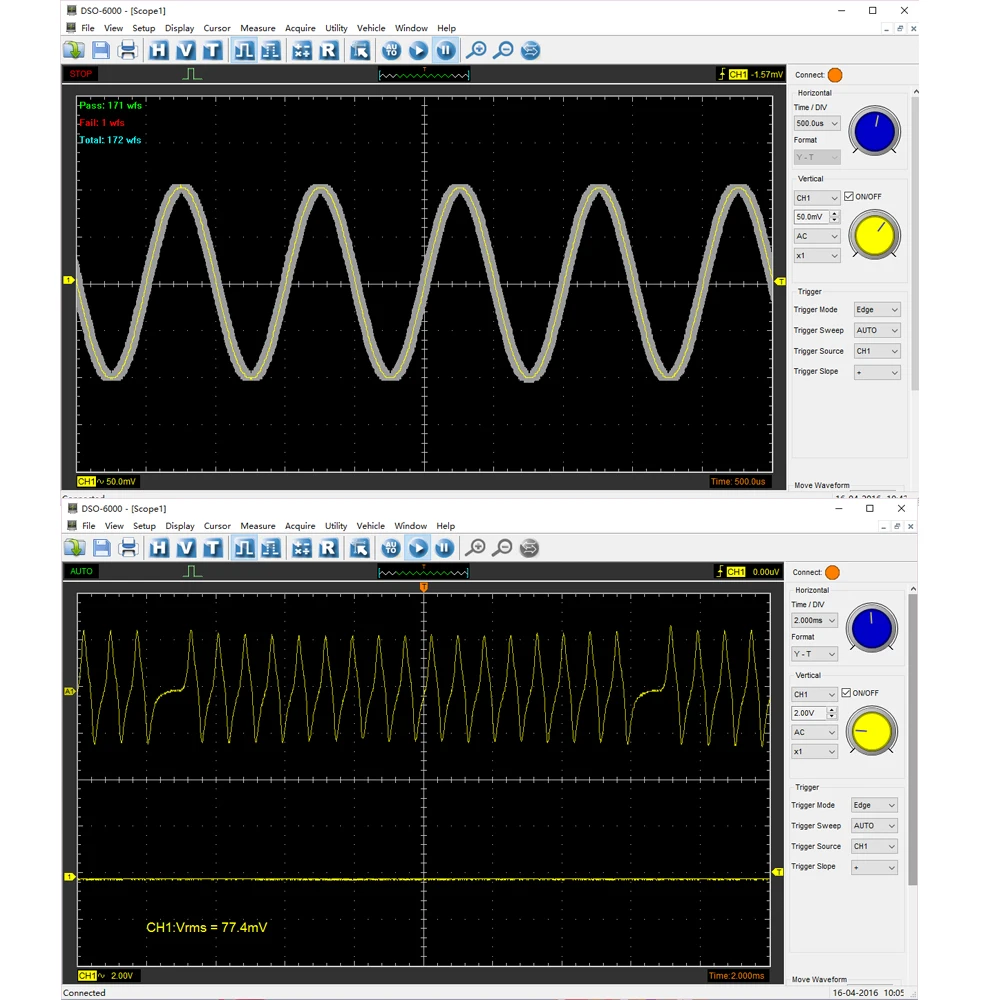Open Trigger Slope dropdown in bottom window
1000x1000 pixels.
pos(874,867)
